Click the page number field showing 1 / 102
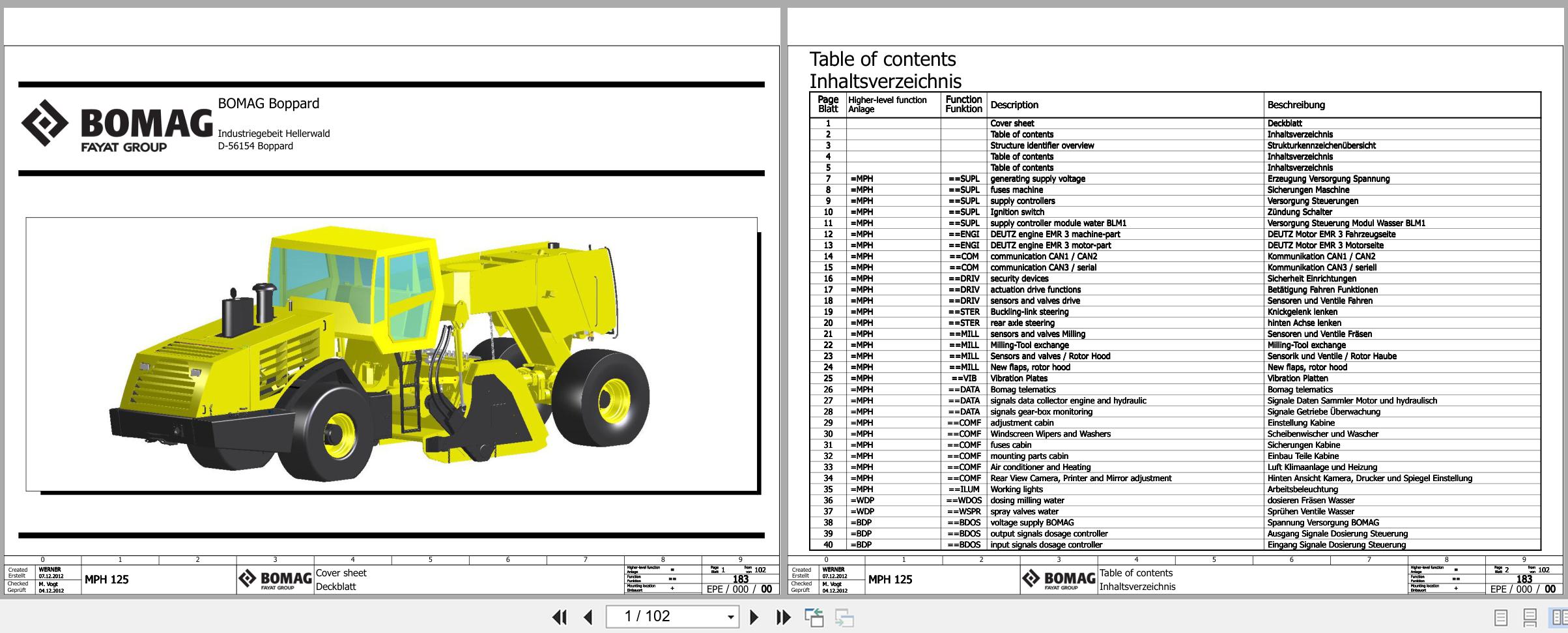 point(664,617)
